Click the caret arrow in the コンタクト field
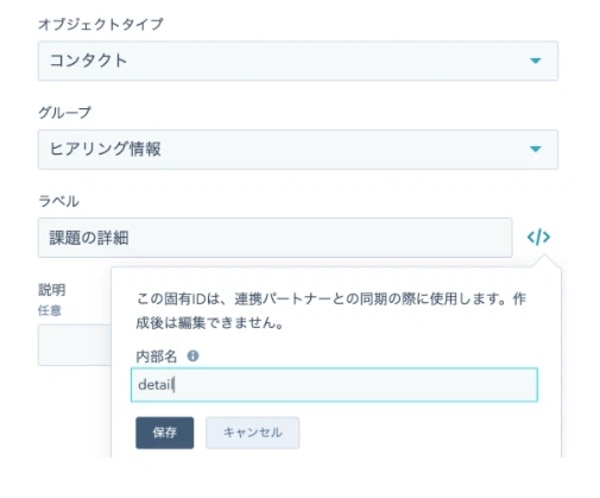This screenshot has width=600, height=498. pyautogui.click(x=535, y=60)
